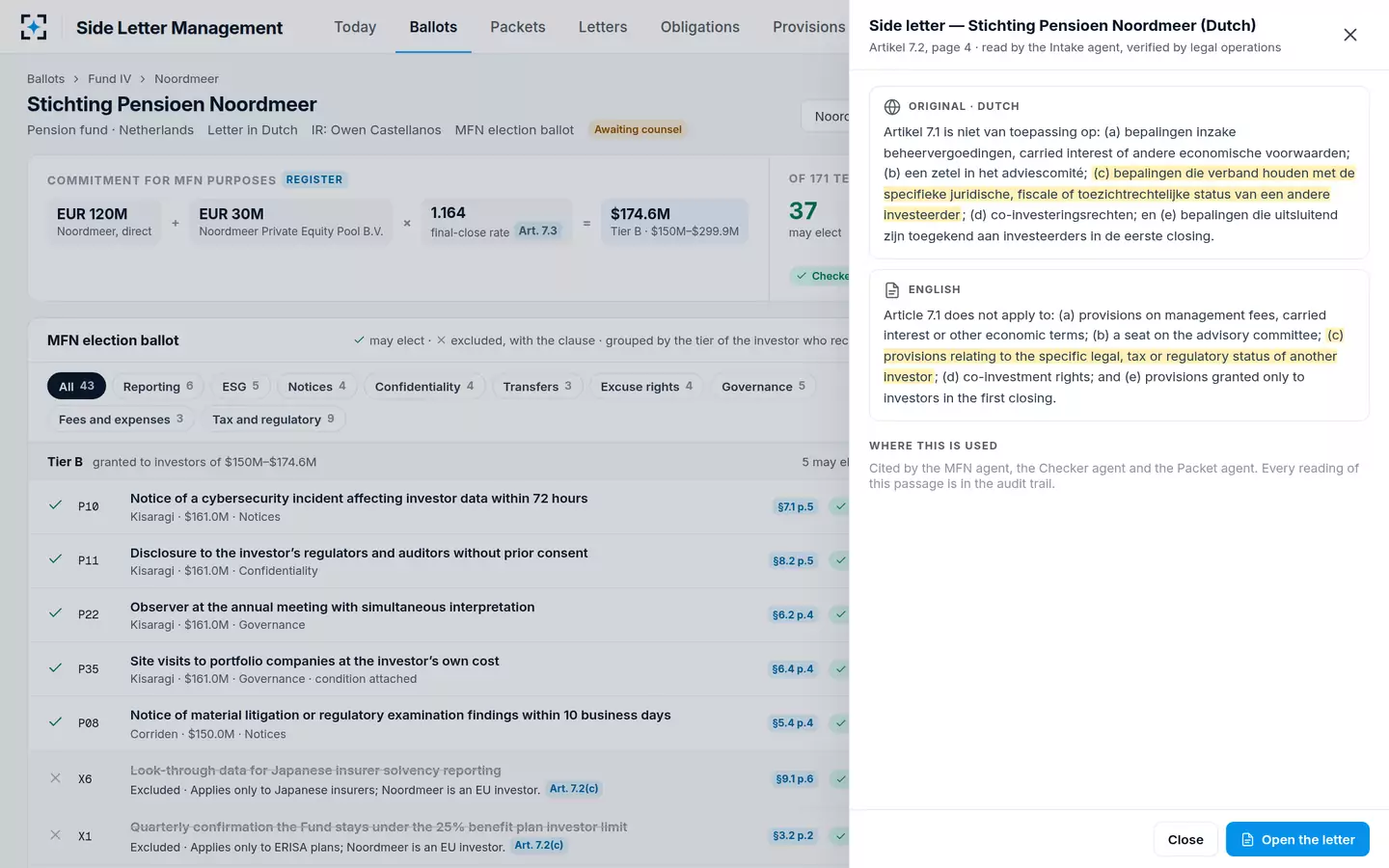Filter ballot by ESG
This screenshot has height=868, width=1389.
241,387
